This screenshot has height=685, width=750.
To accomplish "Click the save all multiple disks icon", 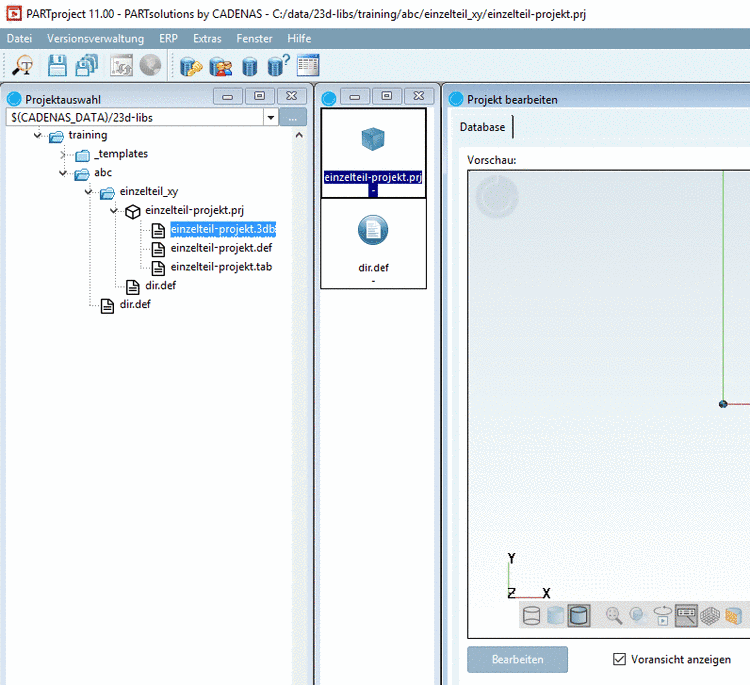I will [87, 66].
